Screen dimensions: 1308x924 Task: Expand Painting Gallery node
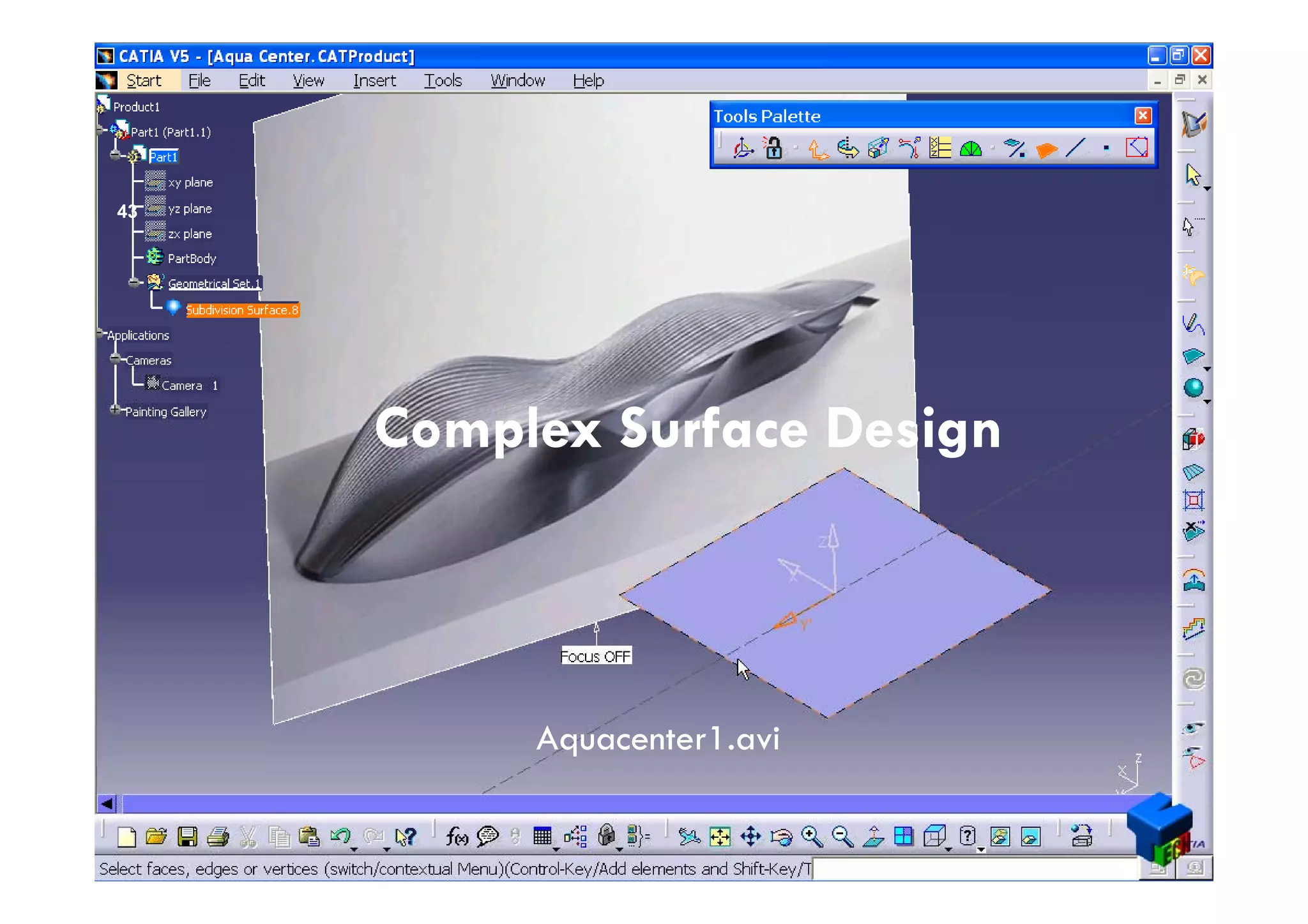tap(115, 410)
